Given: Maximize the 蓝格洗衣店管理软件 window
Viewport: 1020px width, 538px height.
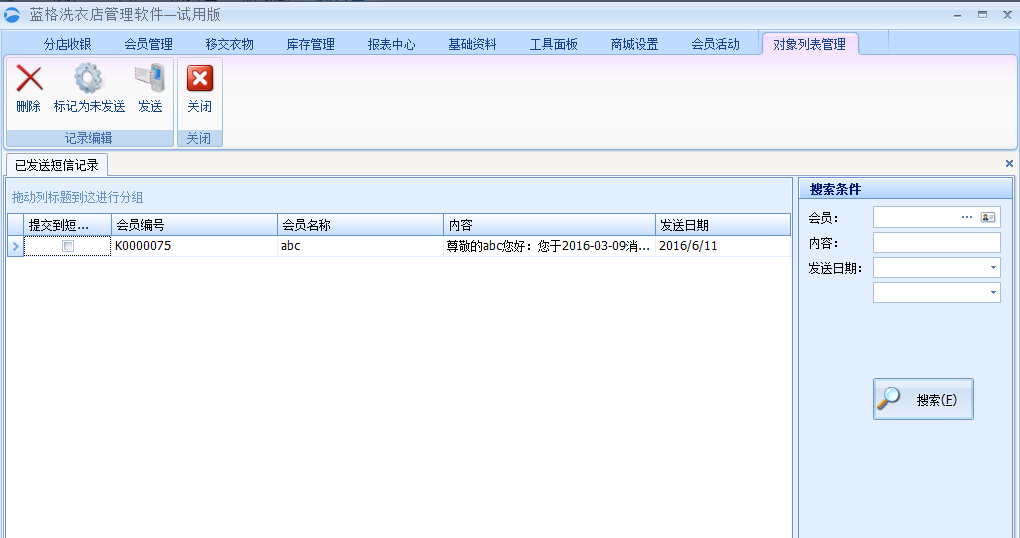Looking at the screenshot, I should 982,14.
